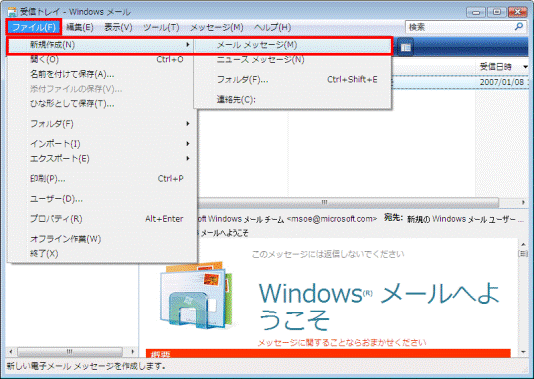Click preview pane scroll up arrow
This screenshot has height=379, width=534.
523,244
